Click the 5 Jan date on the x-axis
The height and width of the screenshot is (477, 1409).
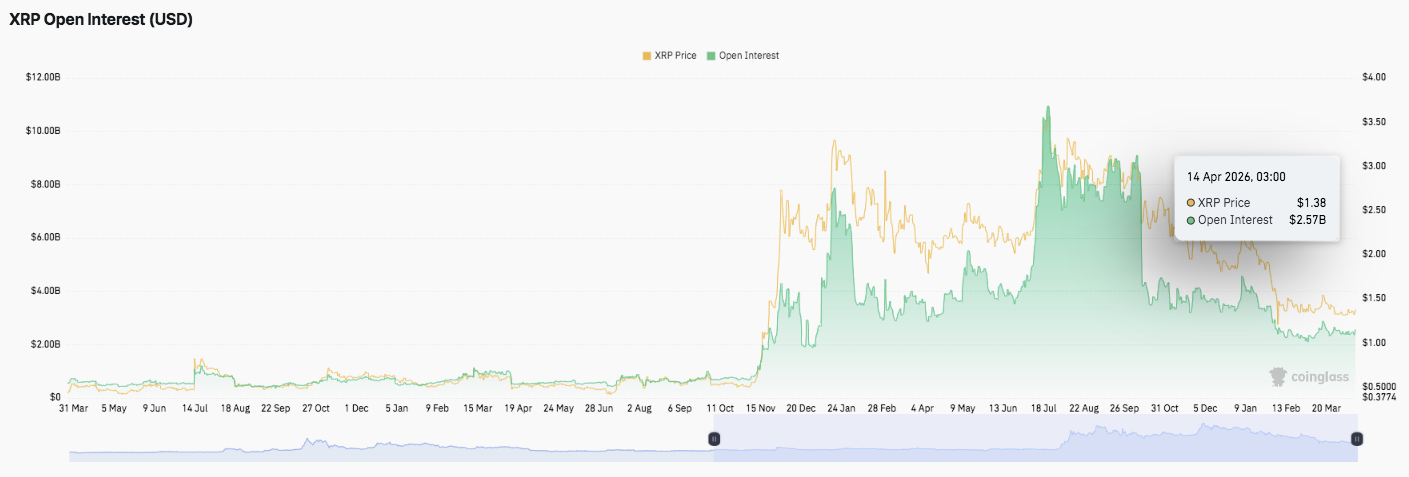click(396, 408)
